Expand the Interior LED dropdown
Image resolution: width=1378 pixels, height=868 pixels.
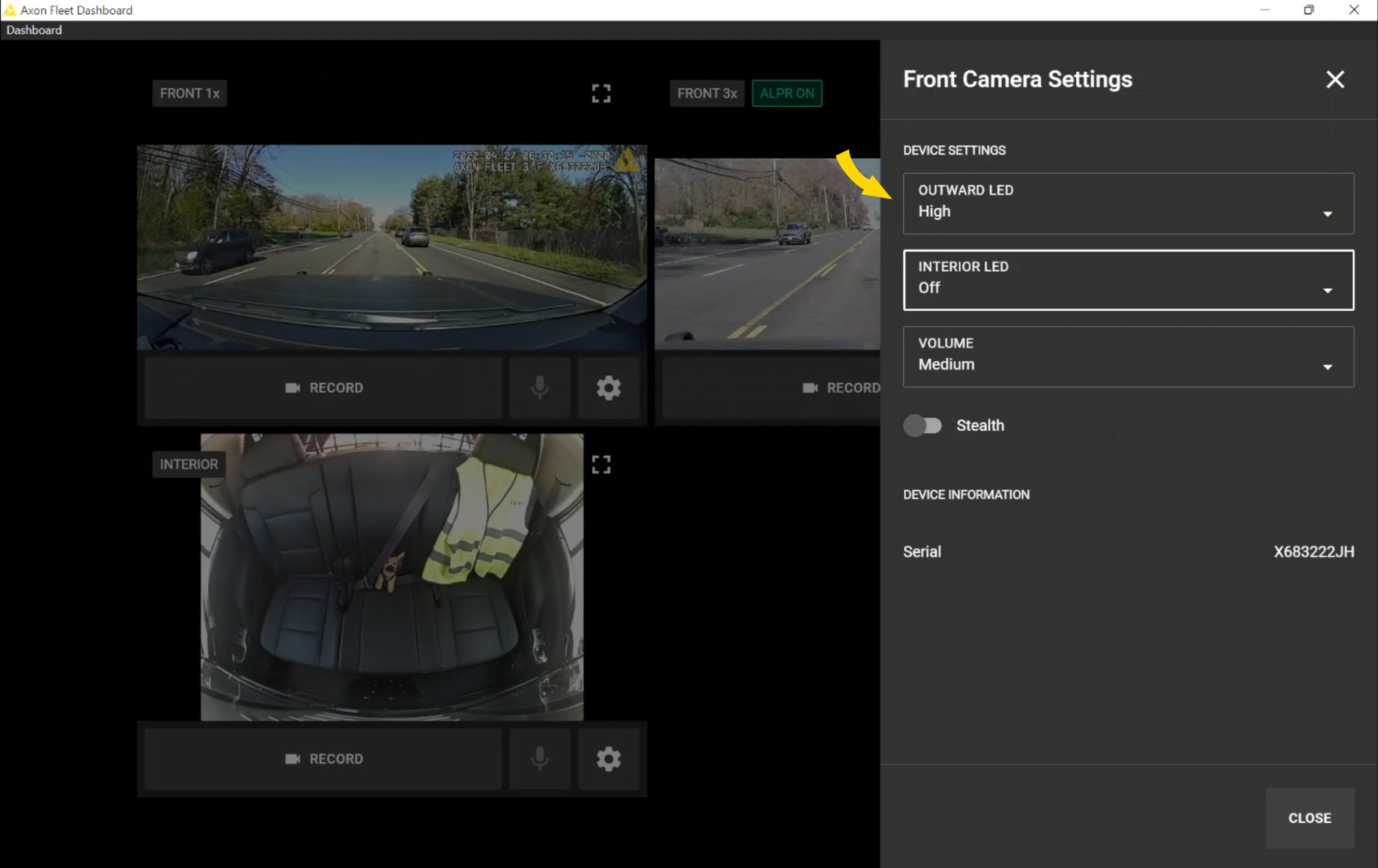[x=1128, y=280]
